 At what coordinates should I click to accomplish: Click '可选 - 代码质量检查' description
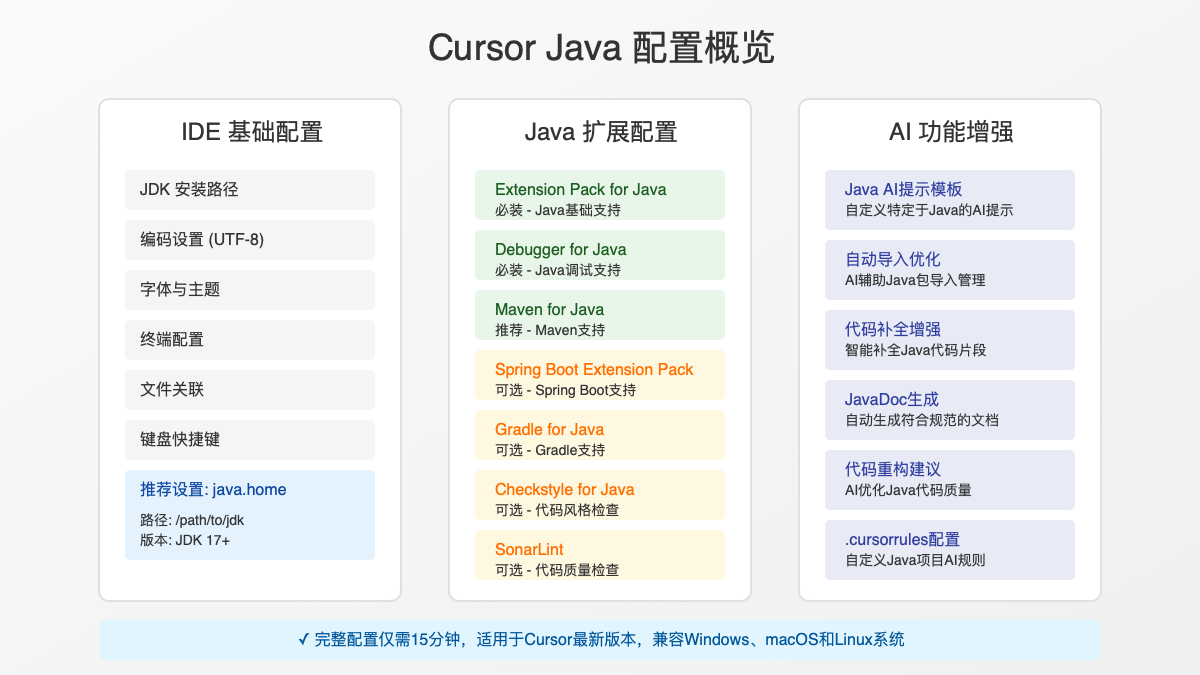click(557, 570)
